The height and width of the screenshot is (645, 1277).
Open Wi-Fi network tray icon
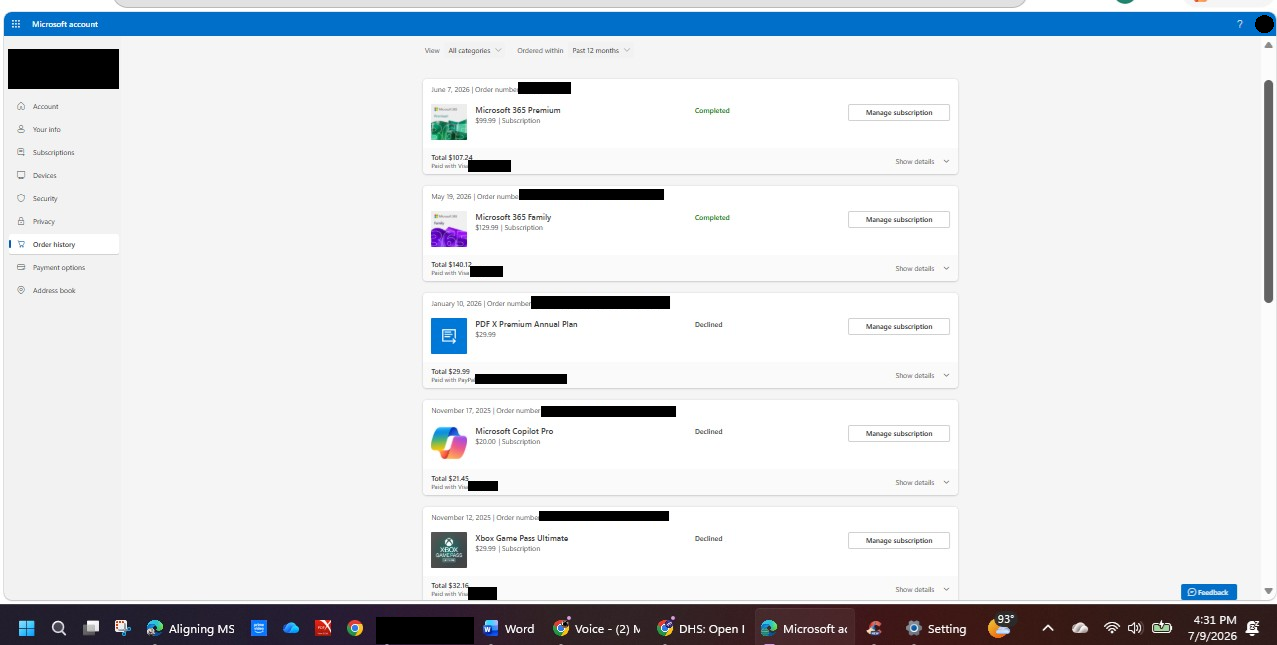point(1111,628)
